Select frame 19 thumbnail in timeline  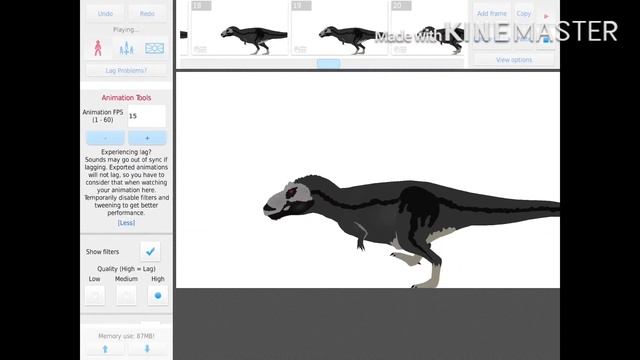(x=340, y=28)
